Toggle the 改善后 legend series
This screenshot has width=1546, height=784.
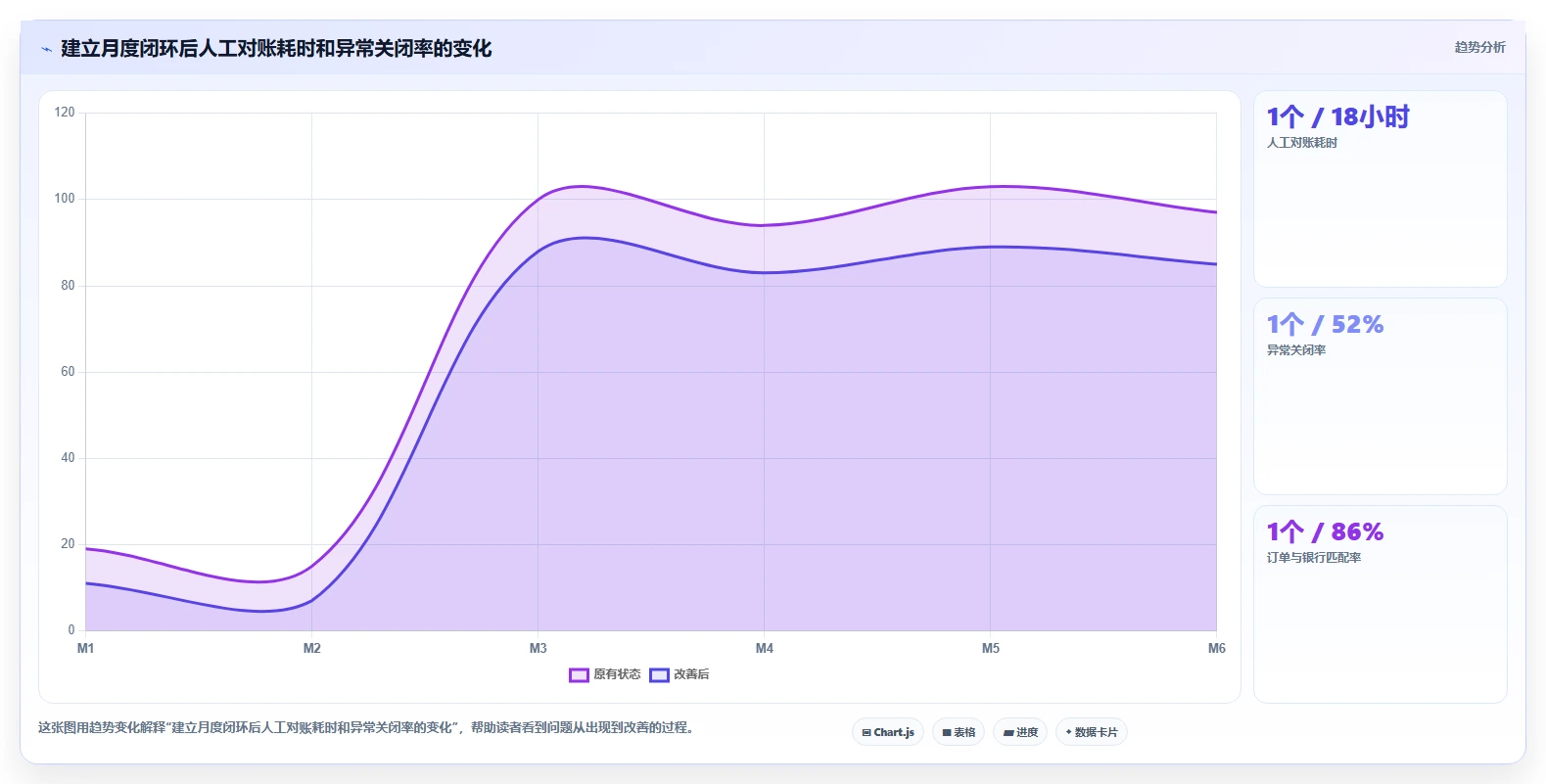(679, 674)
